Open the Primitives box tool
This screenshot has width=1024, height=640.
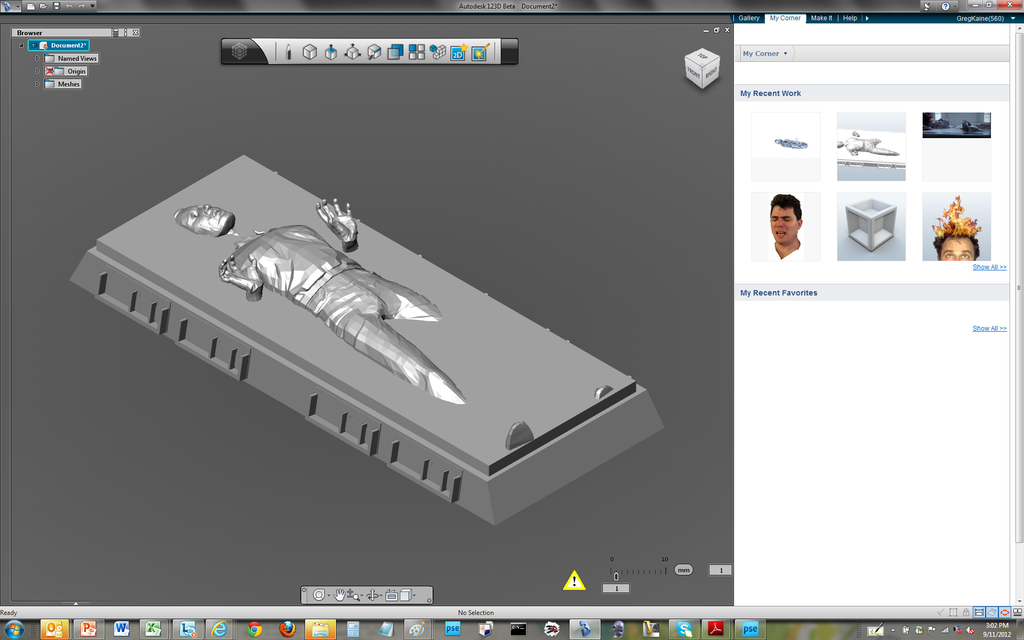click(x=310, y=52)
